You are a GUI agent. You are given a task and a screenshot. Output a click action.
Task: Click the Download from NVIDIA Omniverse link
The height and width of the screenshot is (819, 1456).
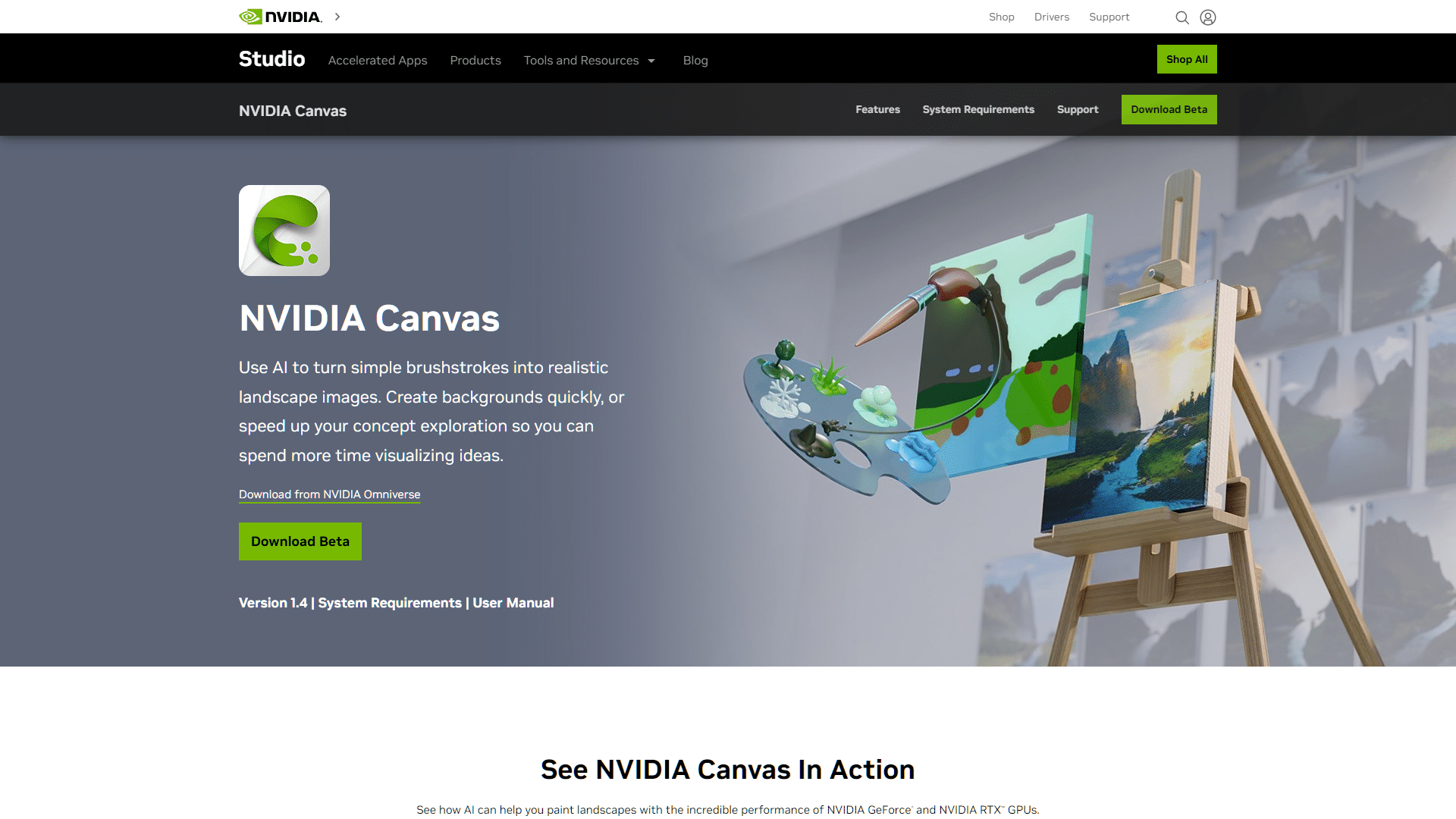point(329,494)
